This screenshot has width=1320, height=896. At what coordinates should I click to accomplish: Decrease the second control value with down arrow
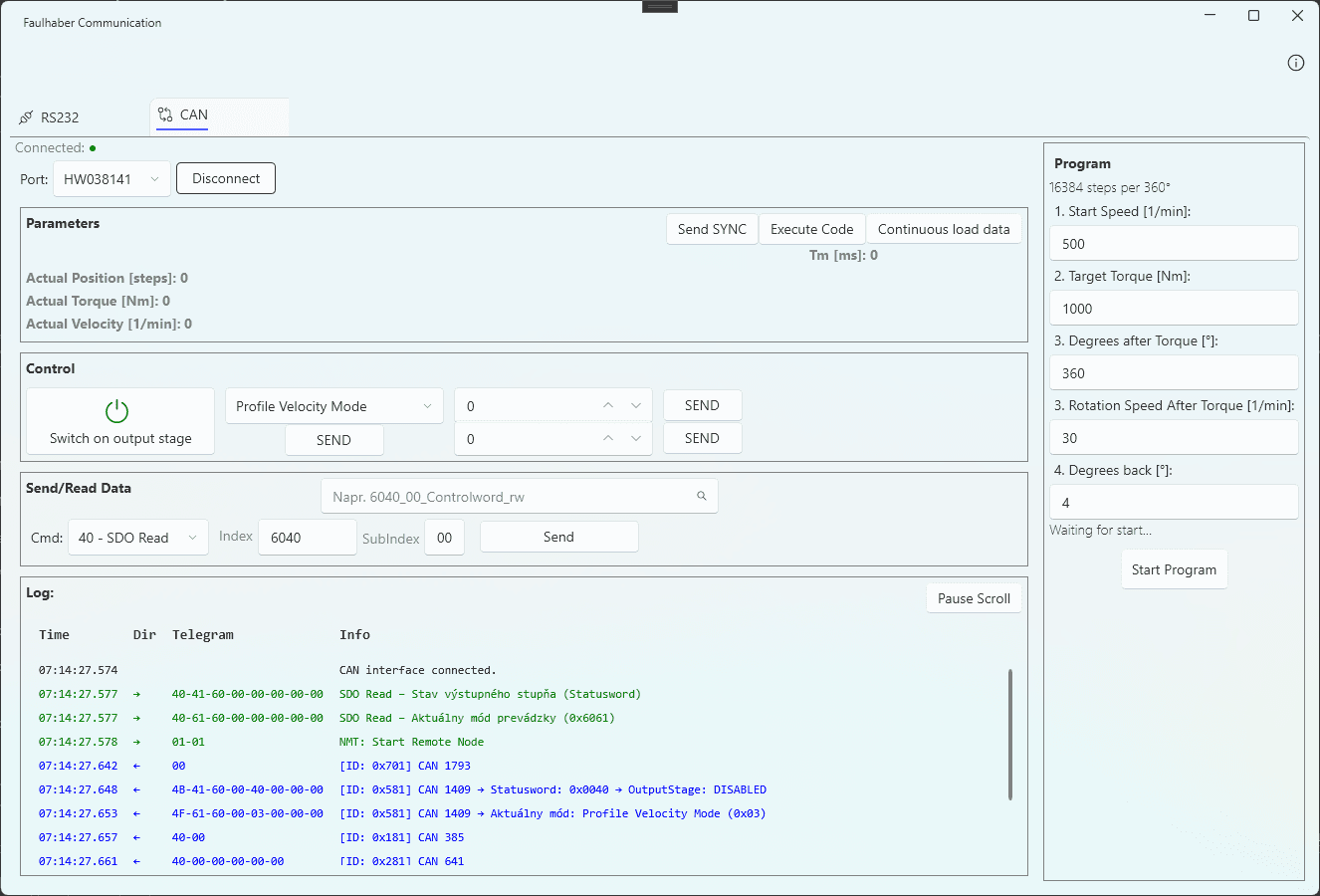point(636,439)
